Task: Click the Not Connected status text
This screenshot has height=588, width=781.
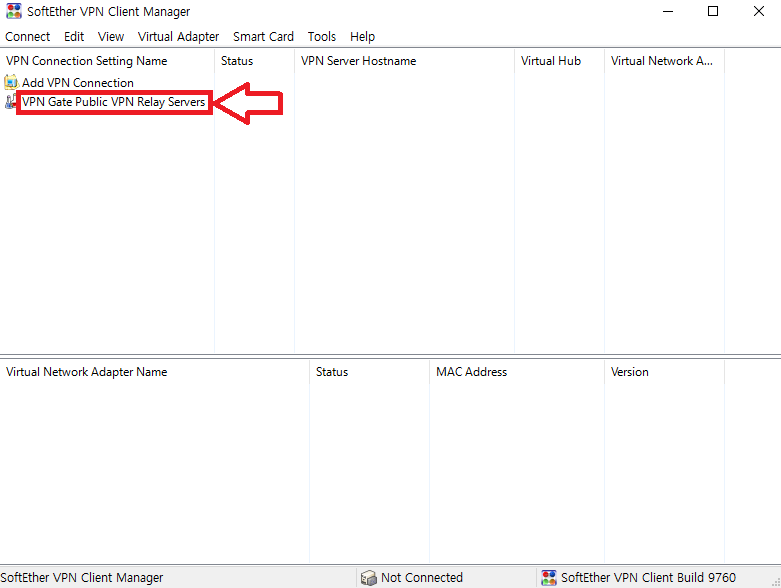Action: 422,578
